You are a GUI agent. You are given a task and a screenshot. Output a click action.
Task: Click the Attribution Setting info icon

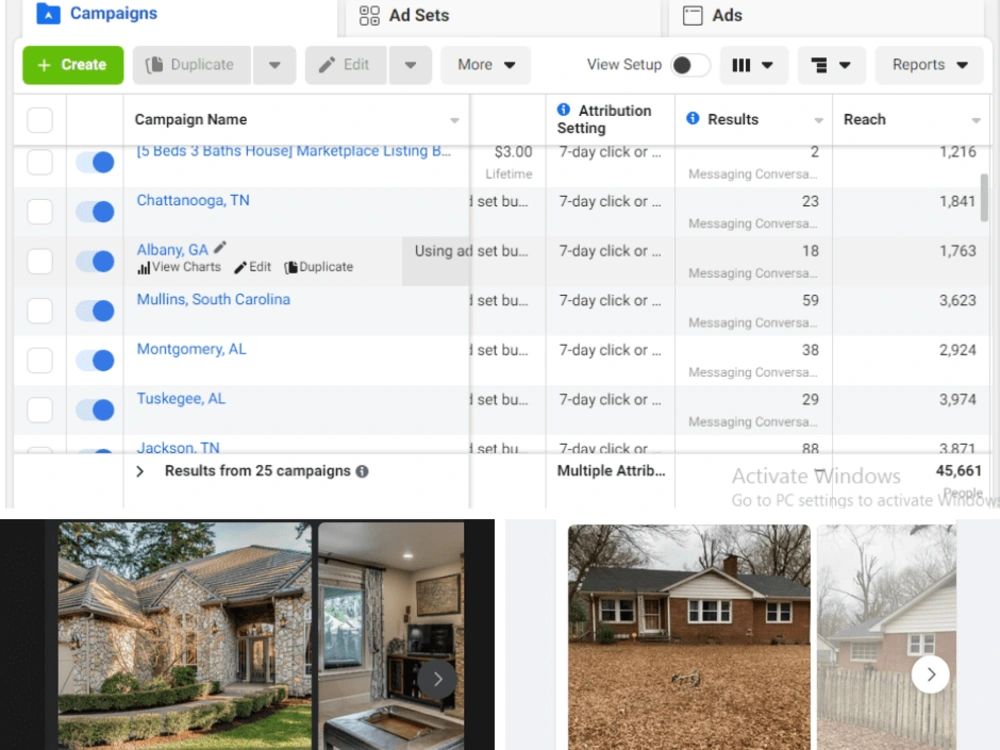click(x=564, y=110)
